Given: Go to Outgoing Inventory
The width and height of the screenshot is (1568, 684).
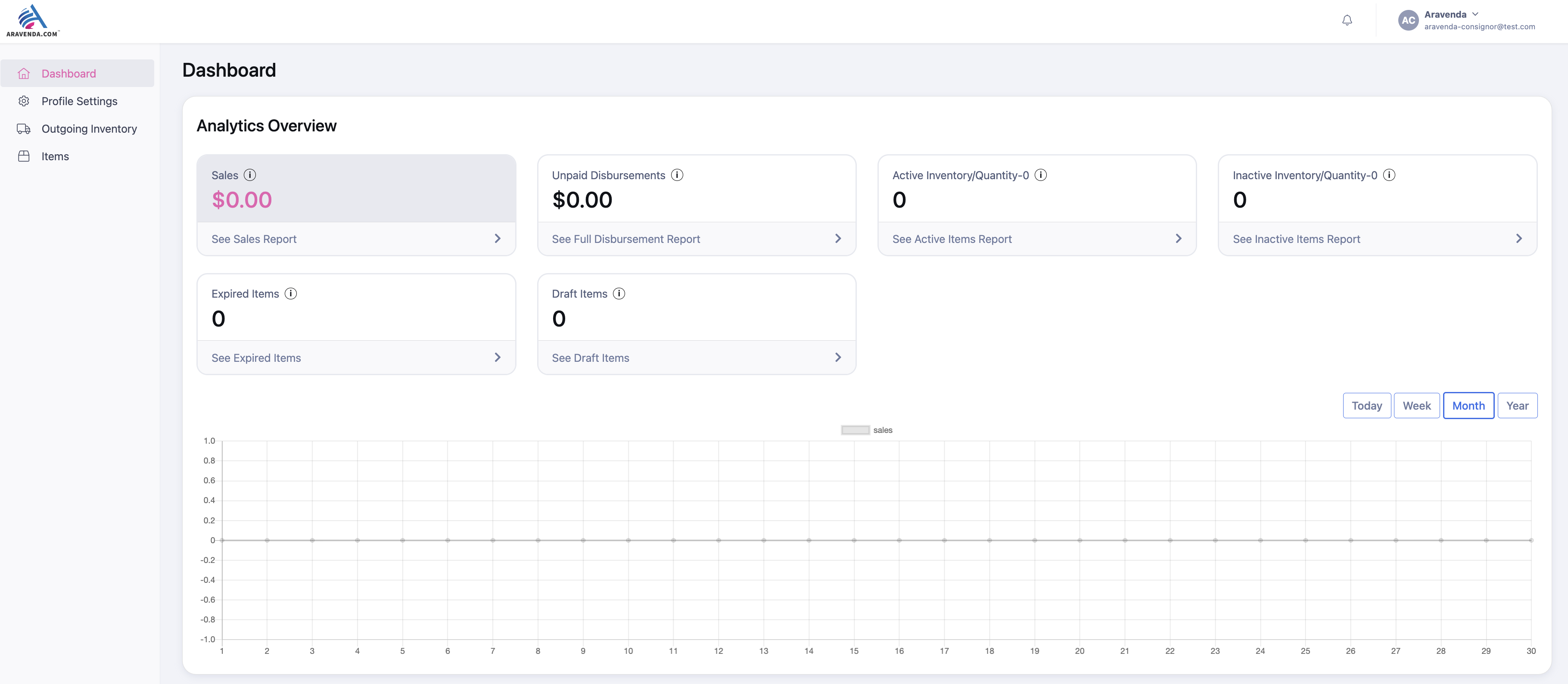Looking at the screenshot, I should coord(77,128).
